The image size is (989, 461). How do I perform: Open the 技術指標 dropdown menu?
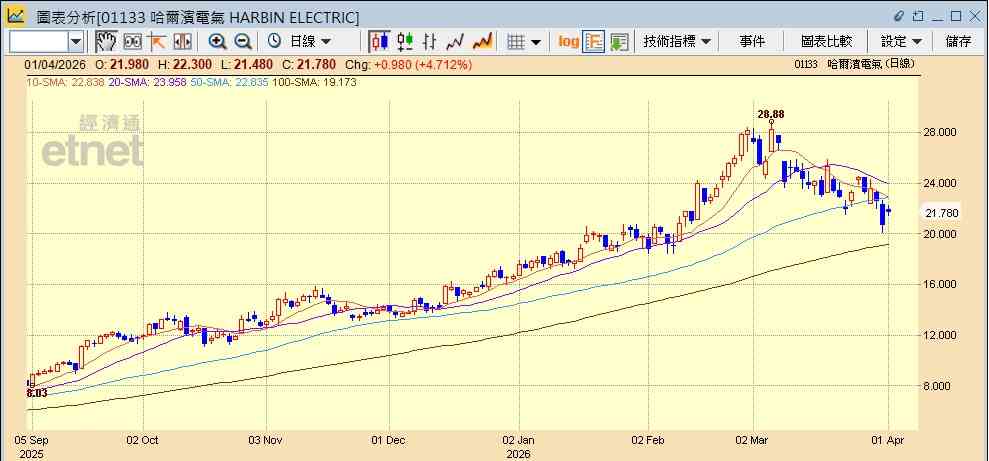677,42
